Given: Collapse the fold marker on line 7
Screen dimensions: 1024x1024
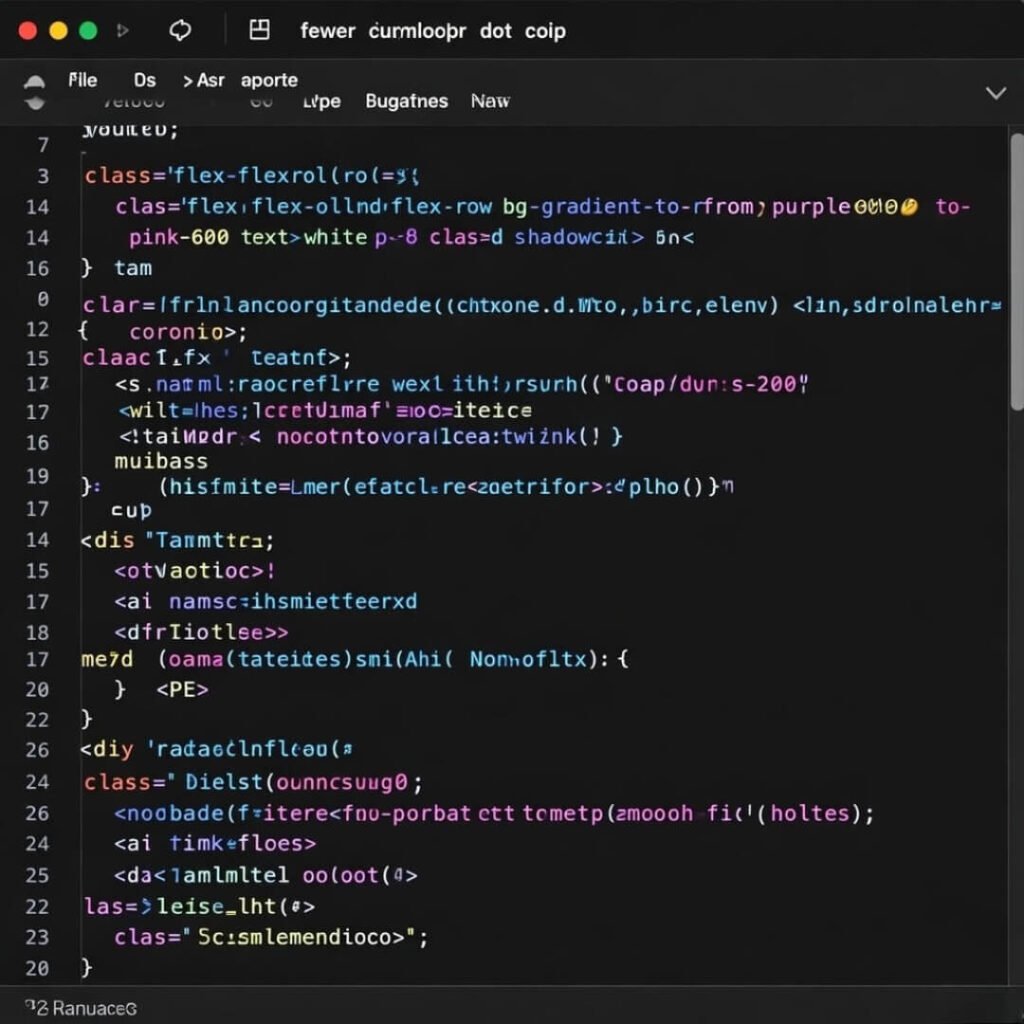Looking at the screenshot, I should click(x=82, y=150).
